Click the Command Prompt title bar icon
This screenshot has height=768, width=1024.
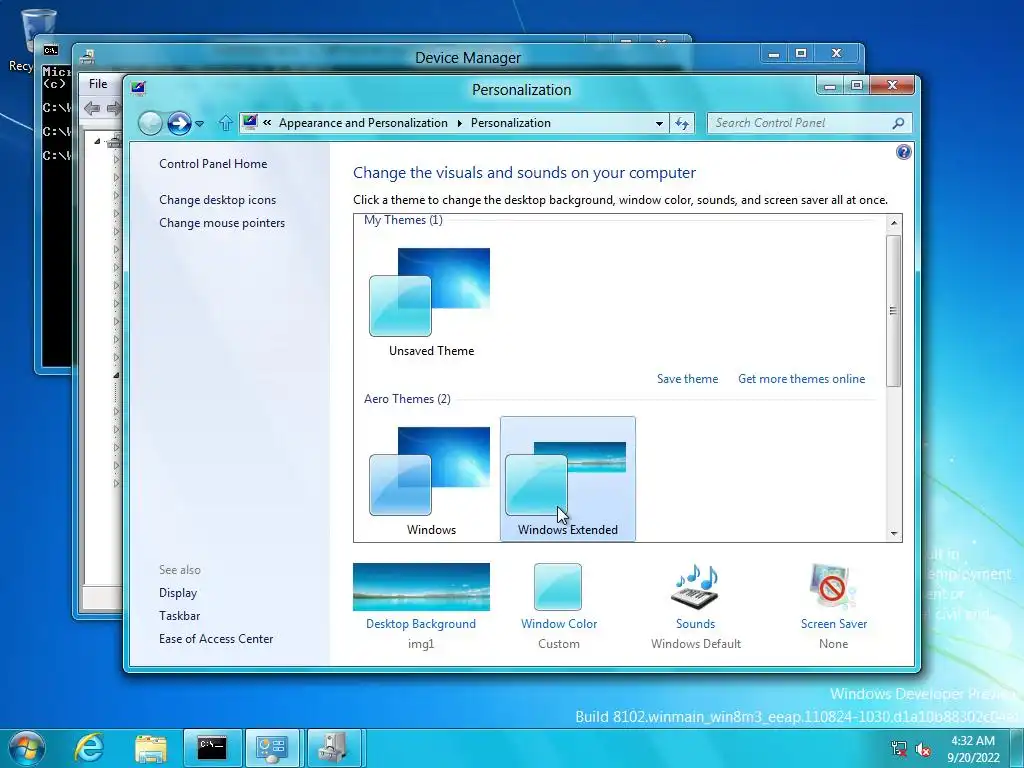point(50,50)
